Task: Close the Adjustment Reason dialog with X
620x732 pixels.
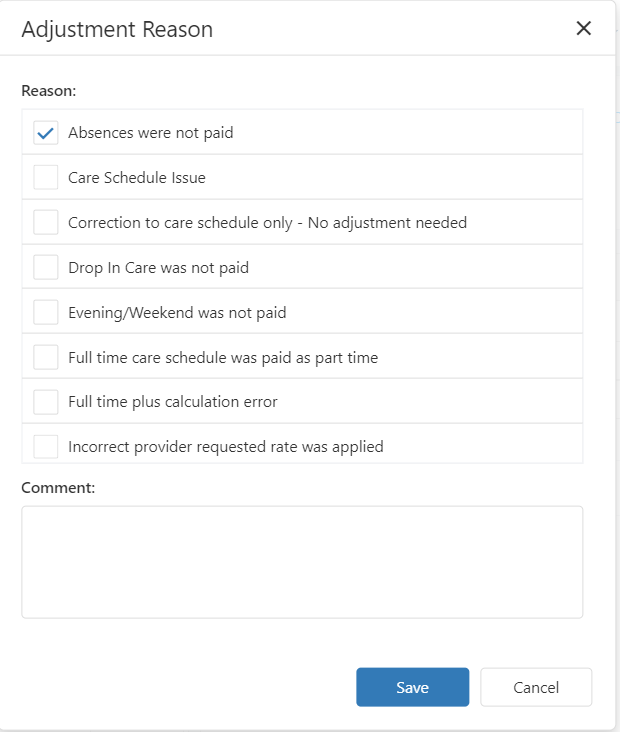Action: 584,28
